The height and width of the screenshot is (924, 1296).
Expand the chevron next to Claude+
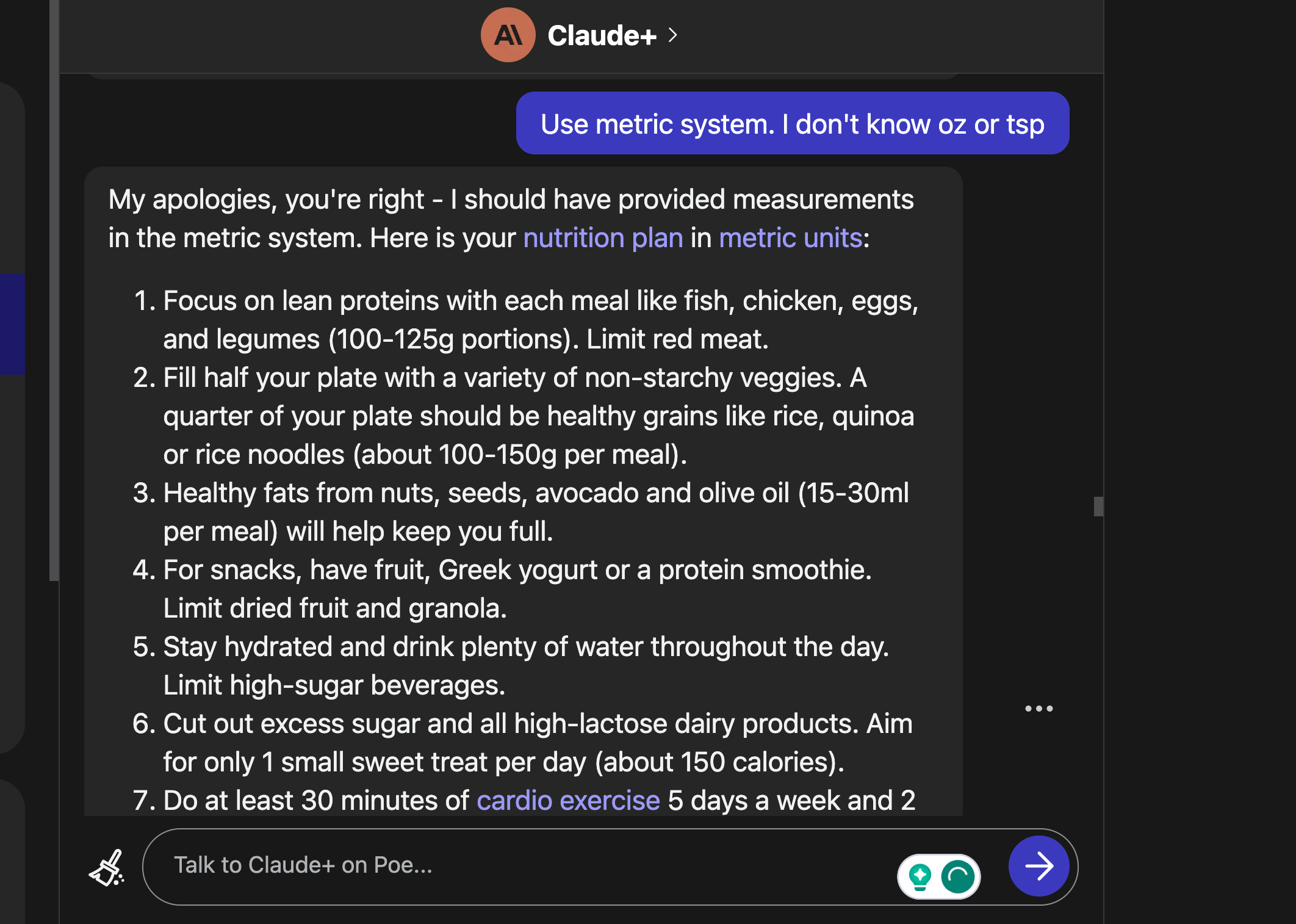pyautogui.click(x=673, y=35)
